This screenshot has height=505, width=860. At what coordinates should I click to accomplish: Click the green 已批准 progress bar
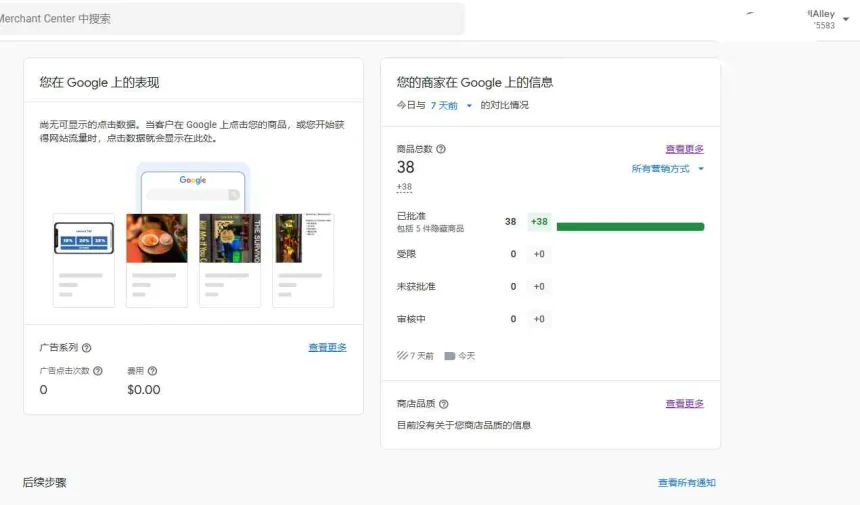click(x=630, y=227)
